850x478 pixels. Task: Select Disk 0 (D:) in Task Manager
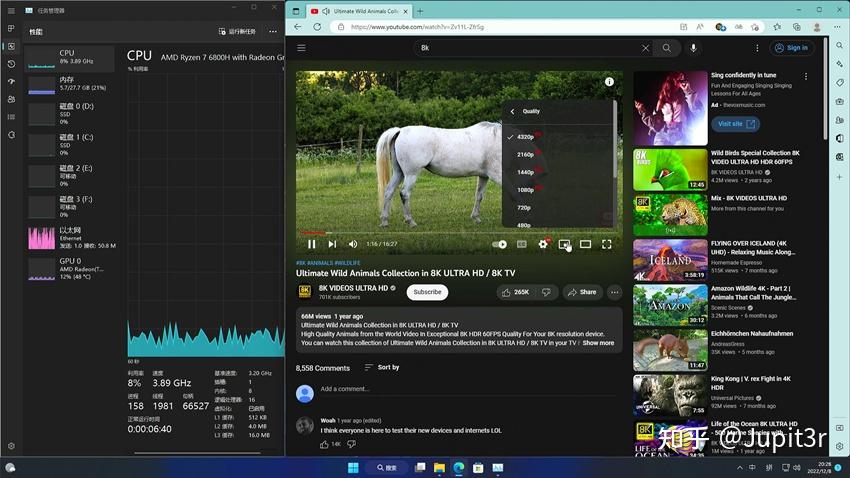tap(69, 114)
